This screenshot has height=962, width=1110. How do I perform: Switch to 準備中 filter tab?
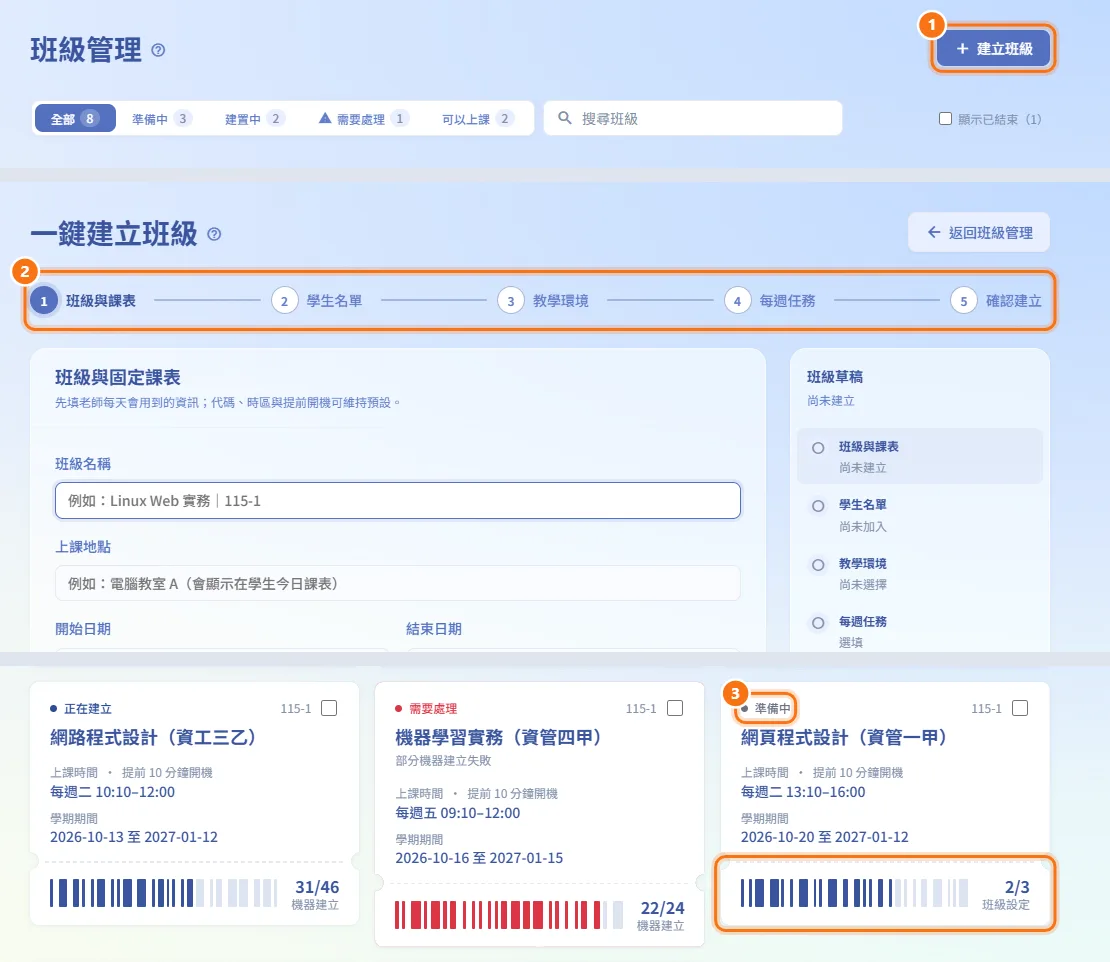[x=161, y=119]
